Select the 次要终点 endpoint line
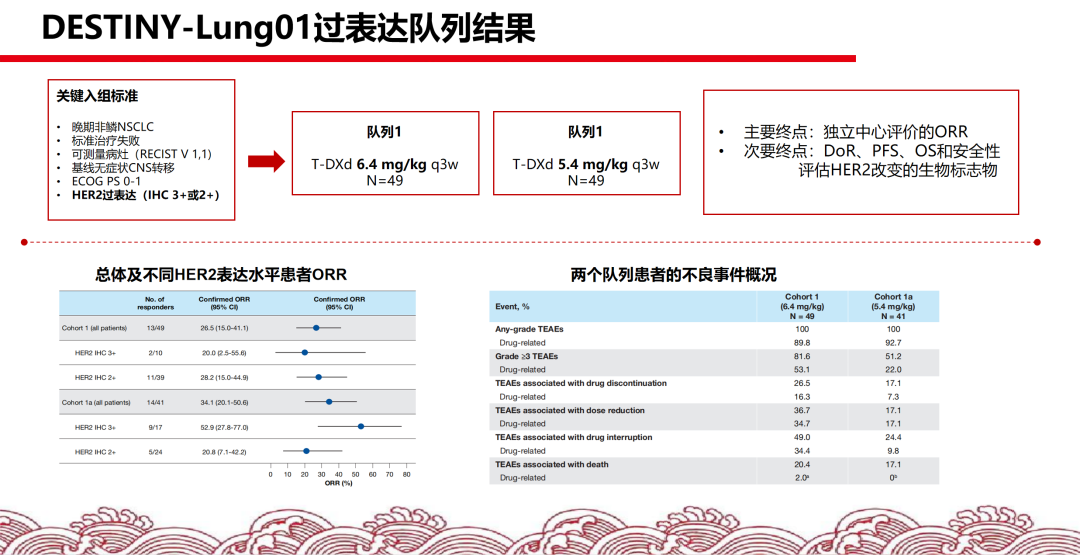 coord(871,151)
